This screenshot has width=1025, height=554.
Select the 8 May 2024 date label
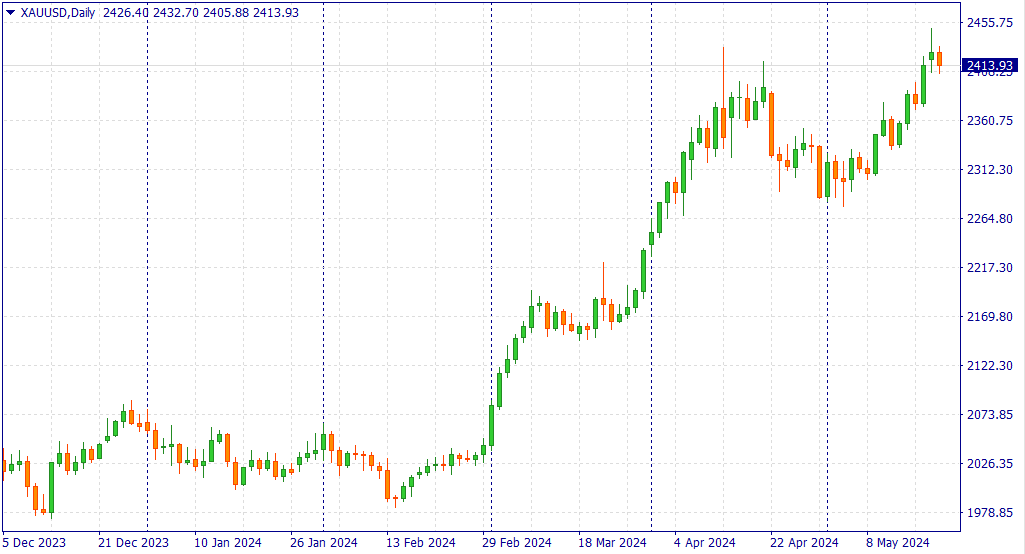point(897,543)
